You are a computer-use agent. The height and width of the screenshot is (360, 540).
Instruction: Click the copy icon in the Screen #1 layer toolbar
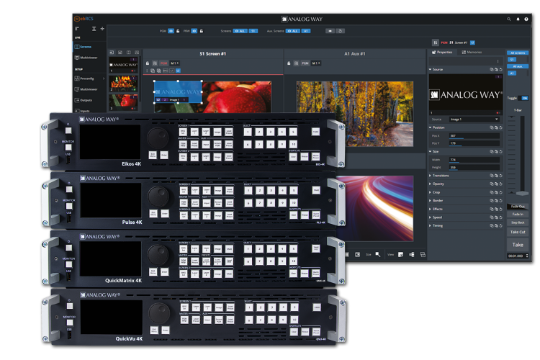click(x=153, y=71)
